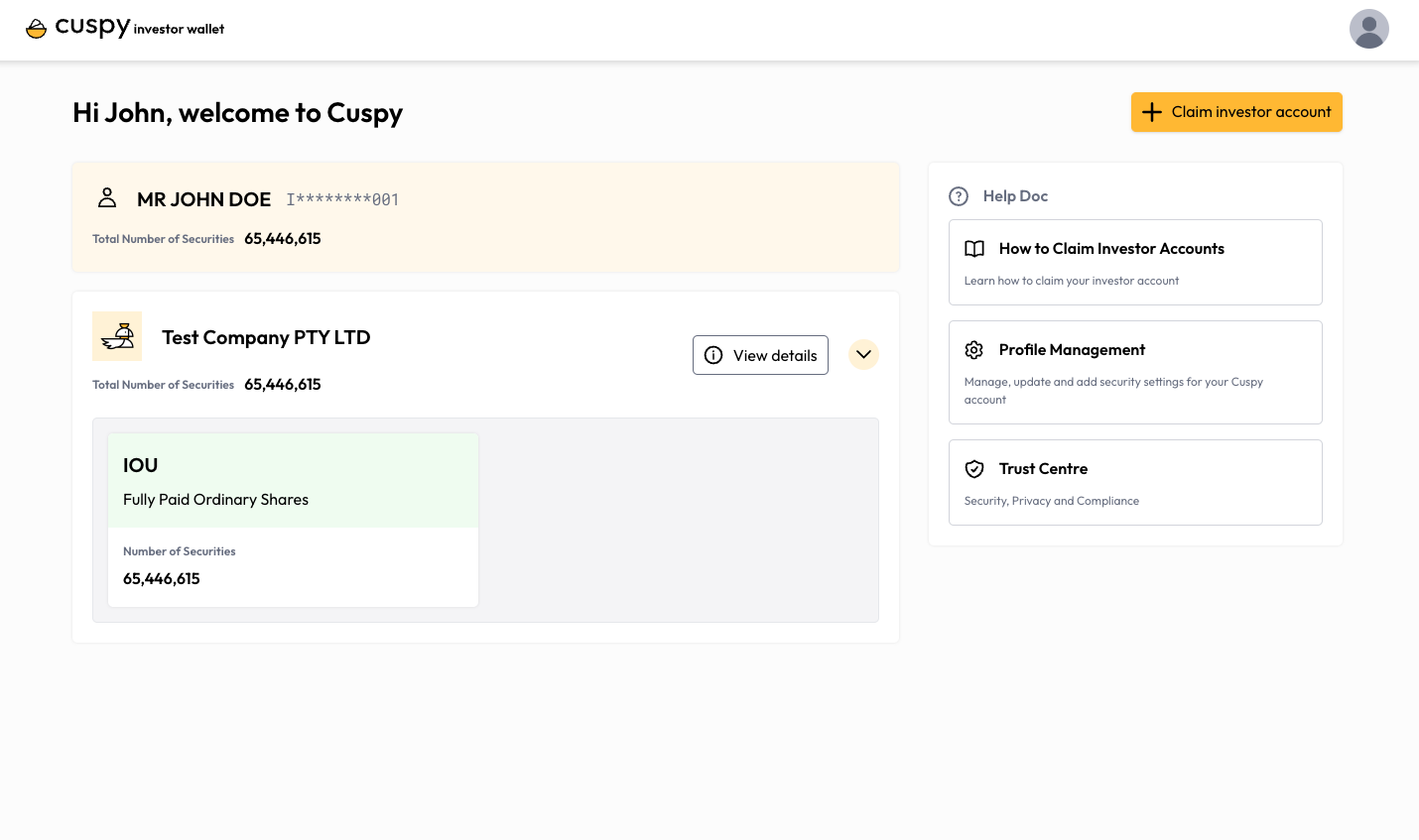The image size is (1419, 840).
Task: Open the Profile Management help card
Action: (x=1135, y=373)
